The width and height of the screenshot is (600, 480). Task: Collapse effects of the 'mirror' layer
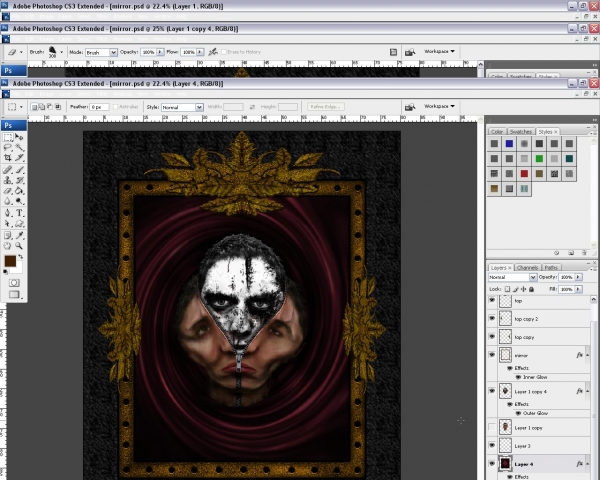(x=587, y=355)
